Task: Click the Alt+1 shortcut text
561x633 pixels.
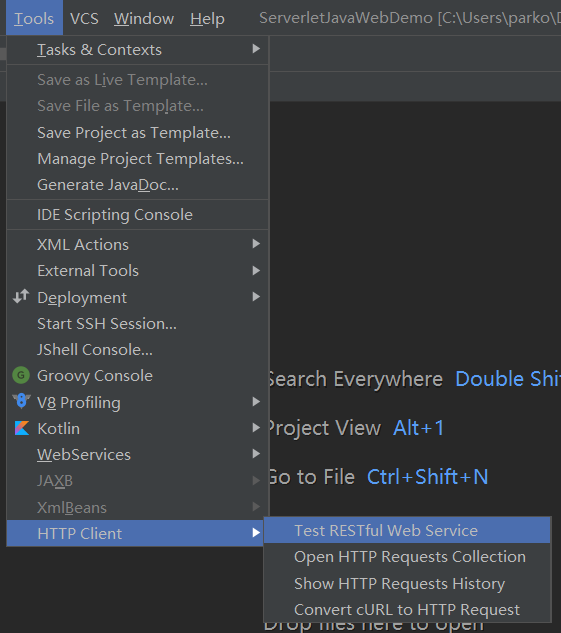Action: pyautogui.click(x=419, y=428)
